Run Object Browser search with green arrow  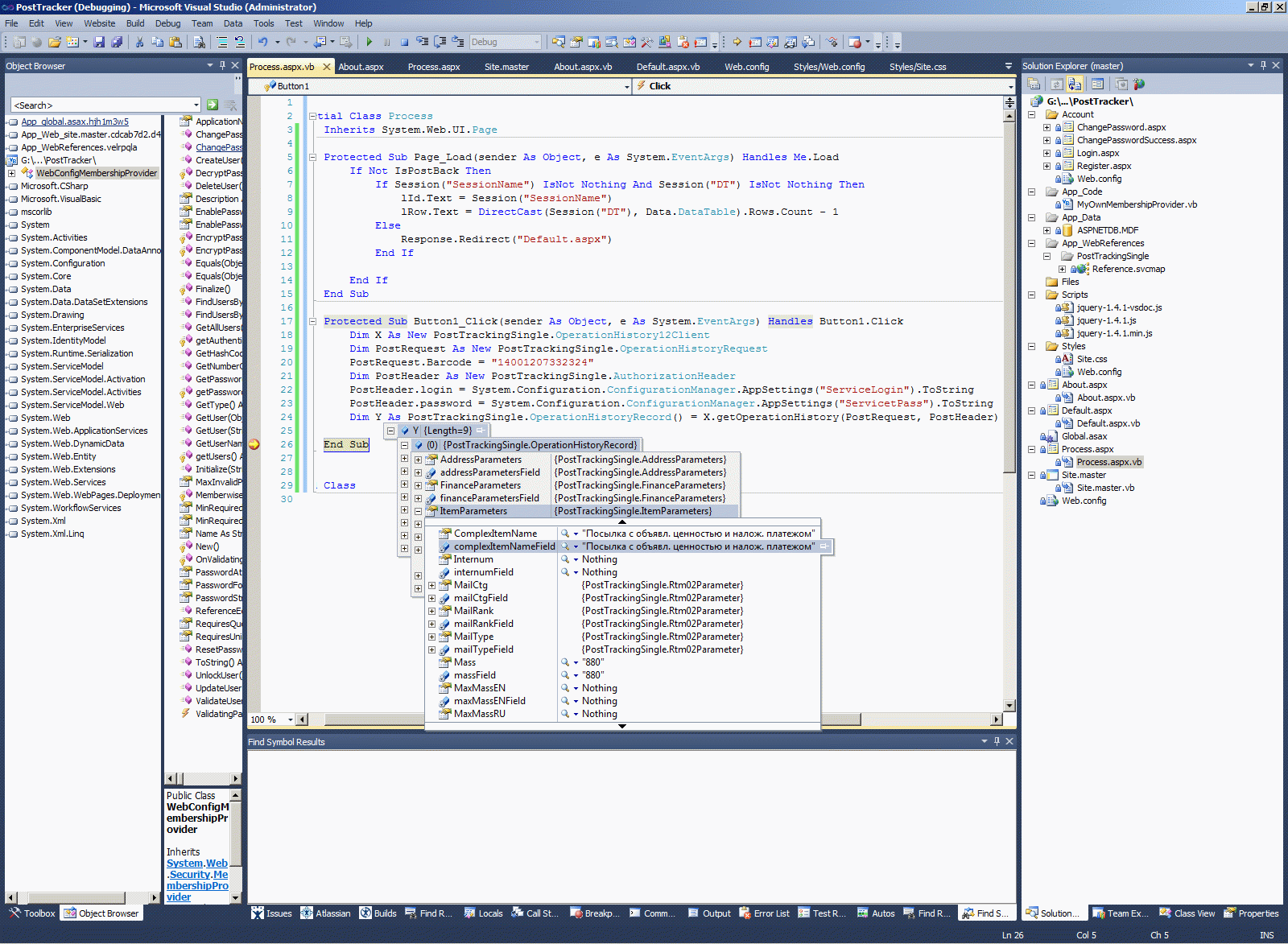point(213,105)
